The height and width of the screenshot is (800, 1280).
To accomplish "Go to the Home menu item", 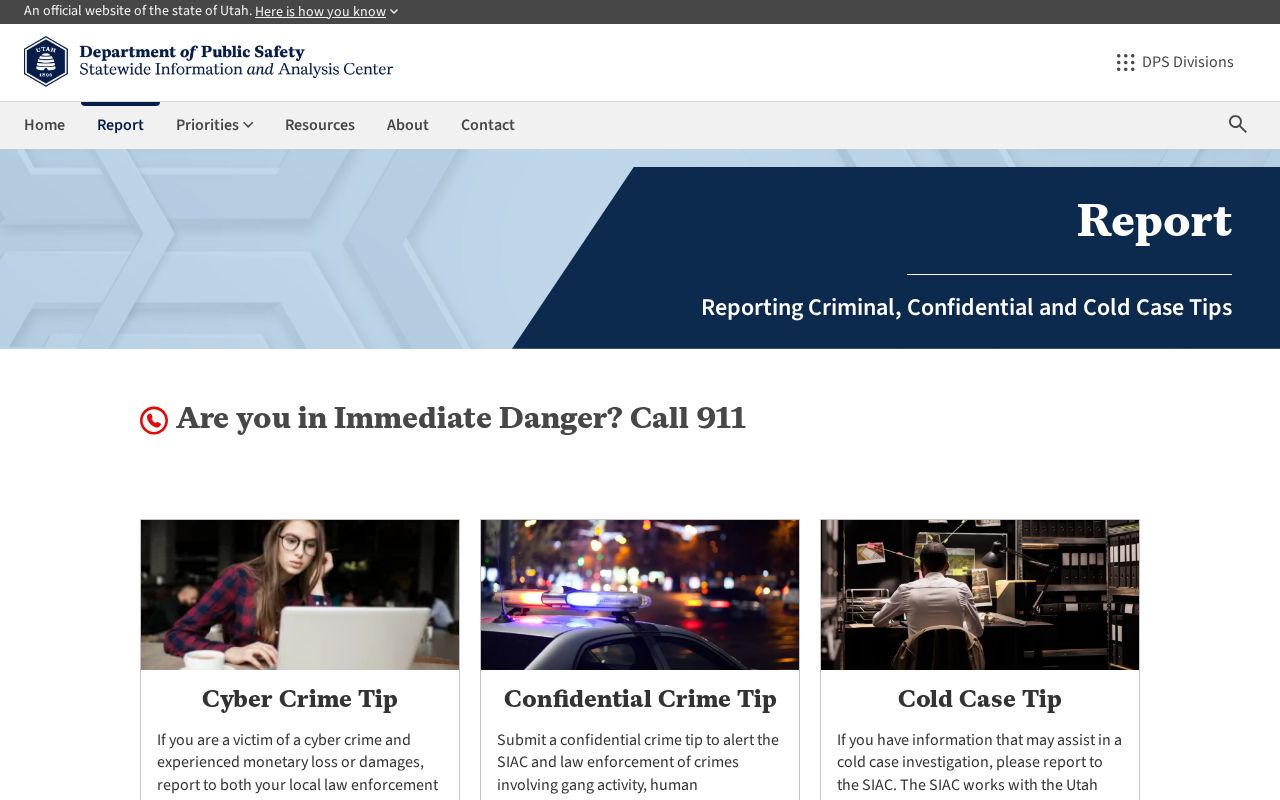I will pos(44,125).
